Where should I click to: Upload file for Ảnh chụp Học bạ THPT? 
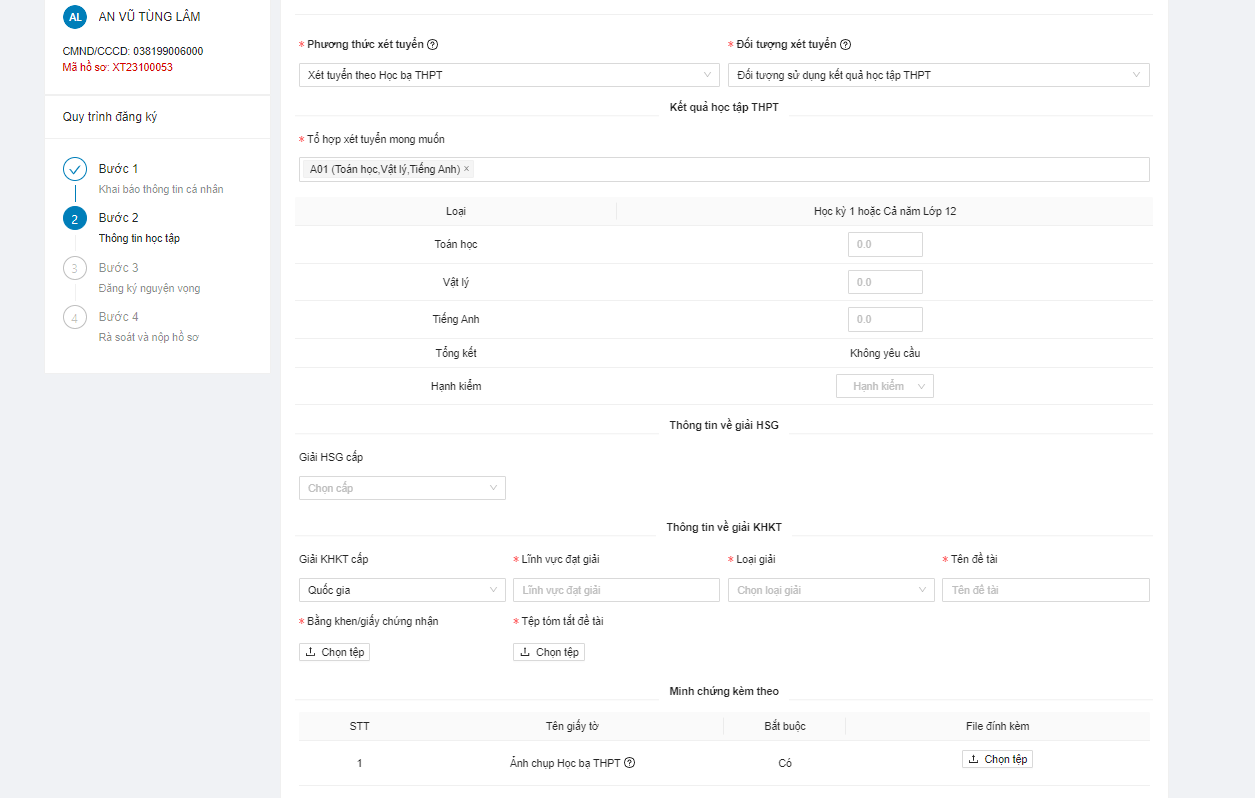pyautogui.click(x=997, y=759)
